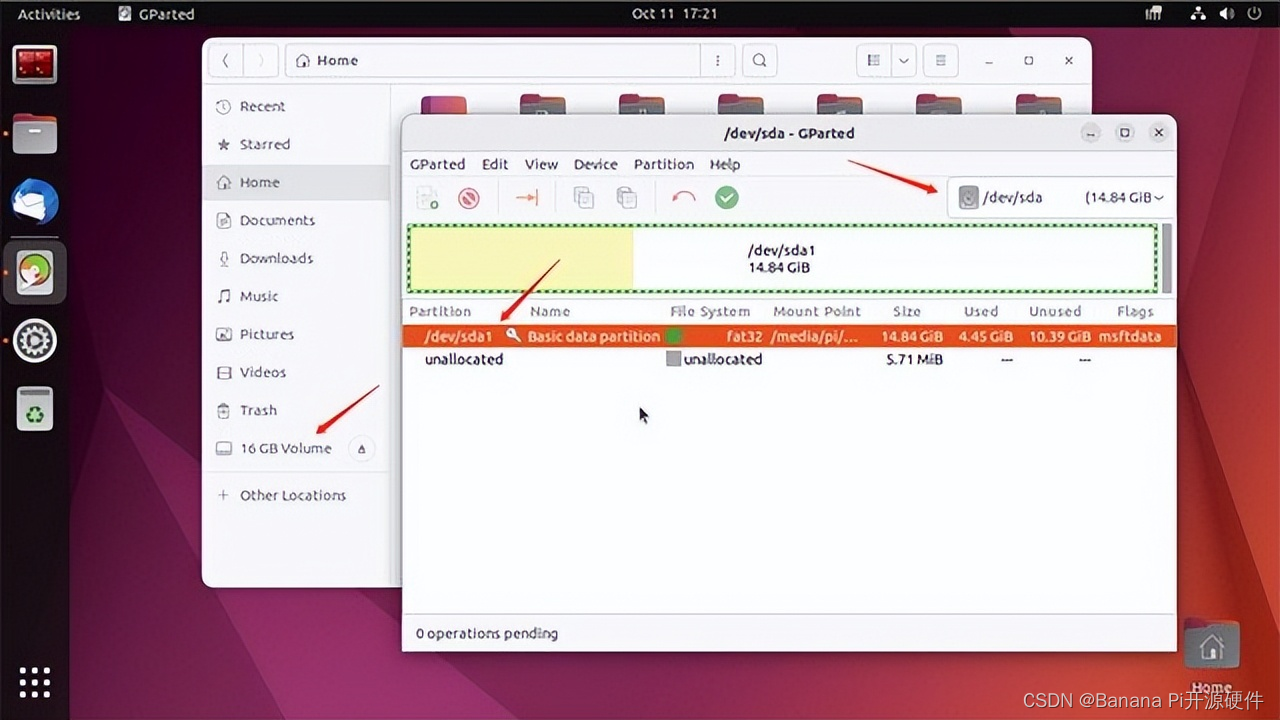Image resolution: width=1280 pixels, height=720 pixels.
Task: Click the Delete partition toolbar icon
Action: pos(469,198)
